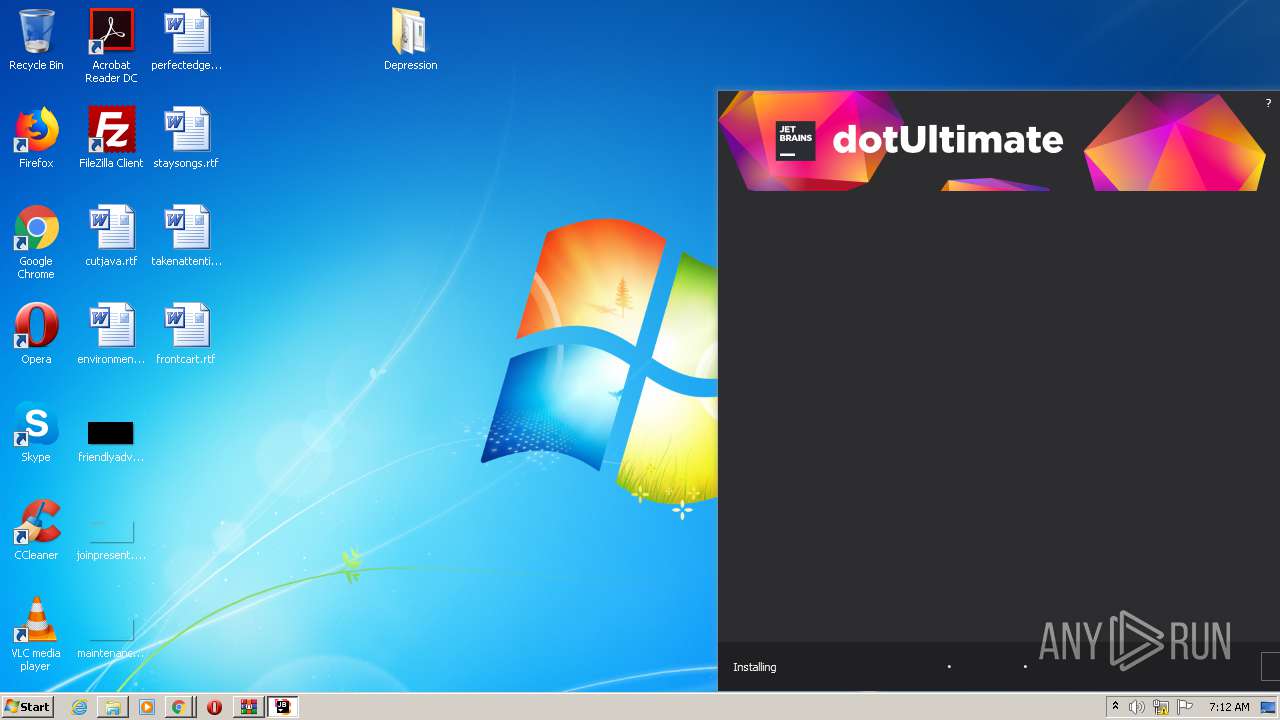Click the Show desktop button

coord(1268,707)
